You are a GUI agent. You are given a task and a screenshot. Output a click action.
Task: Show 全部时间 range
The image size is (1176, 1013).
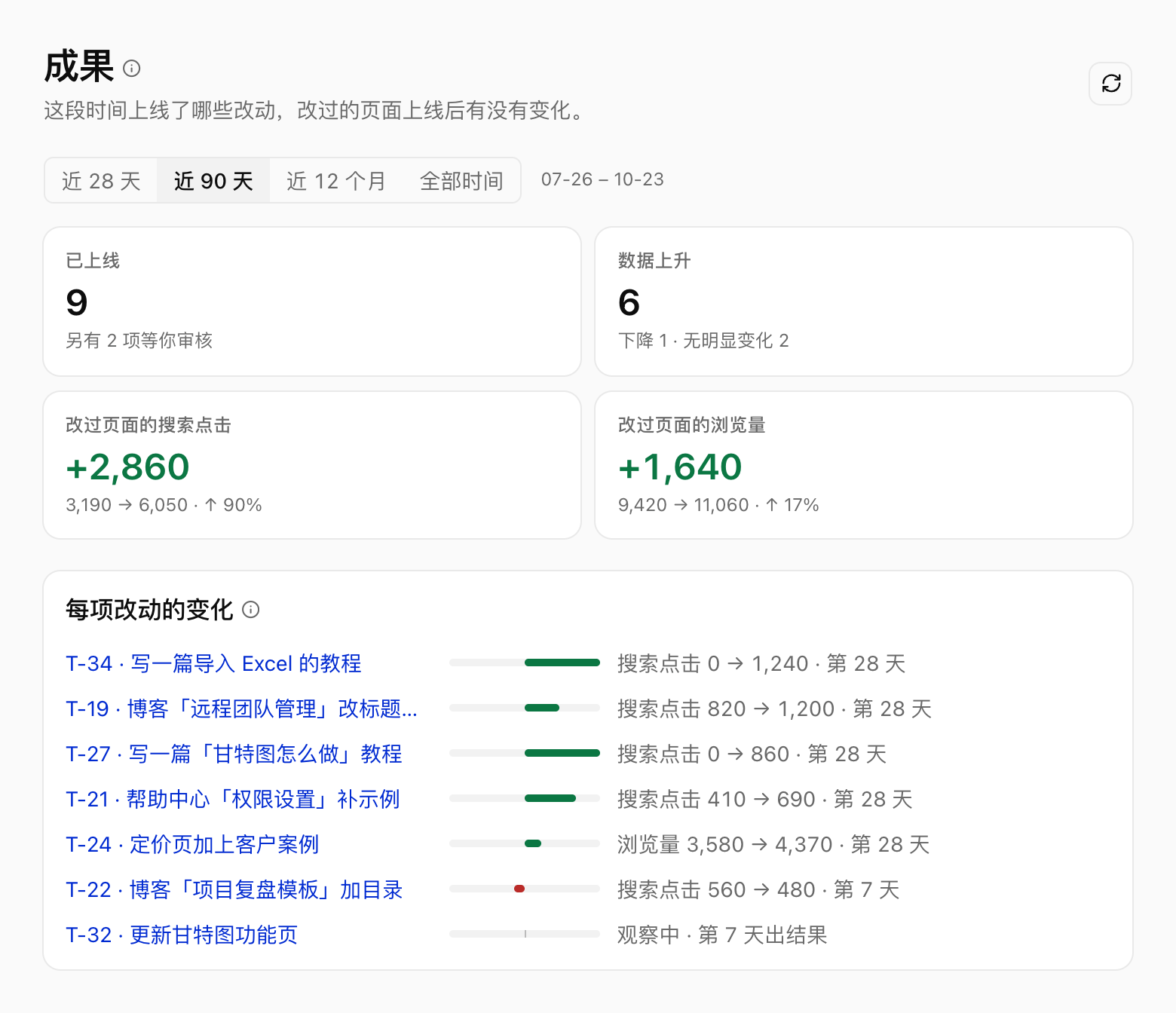point(461,180)
